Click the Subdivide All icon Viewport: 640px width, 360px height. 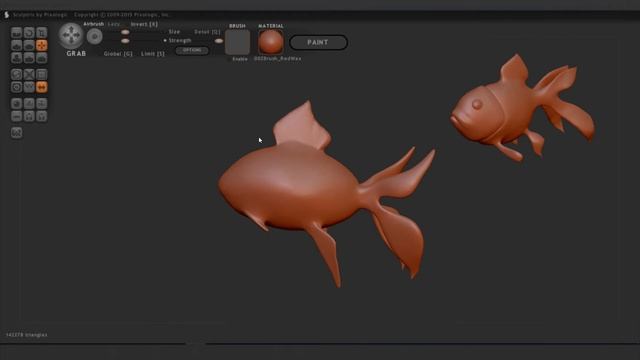click(42, 74)
